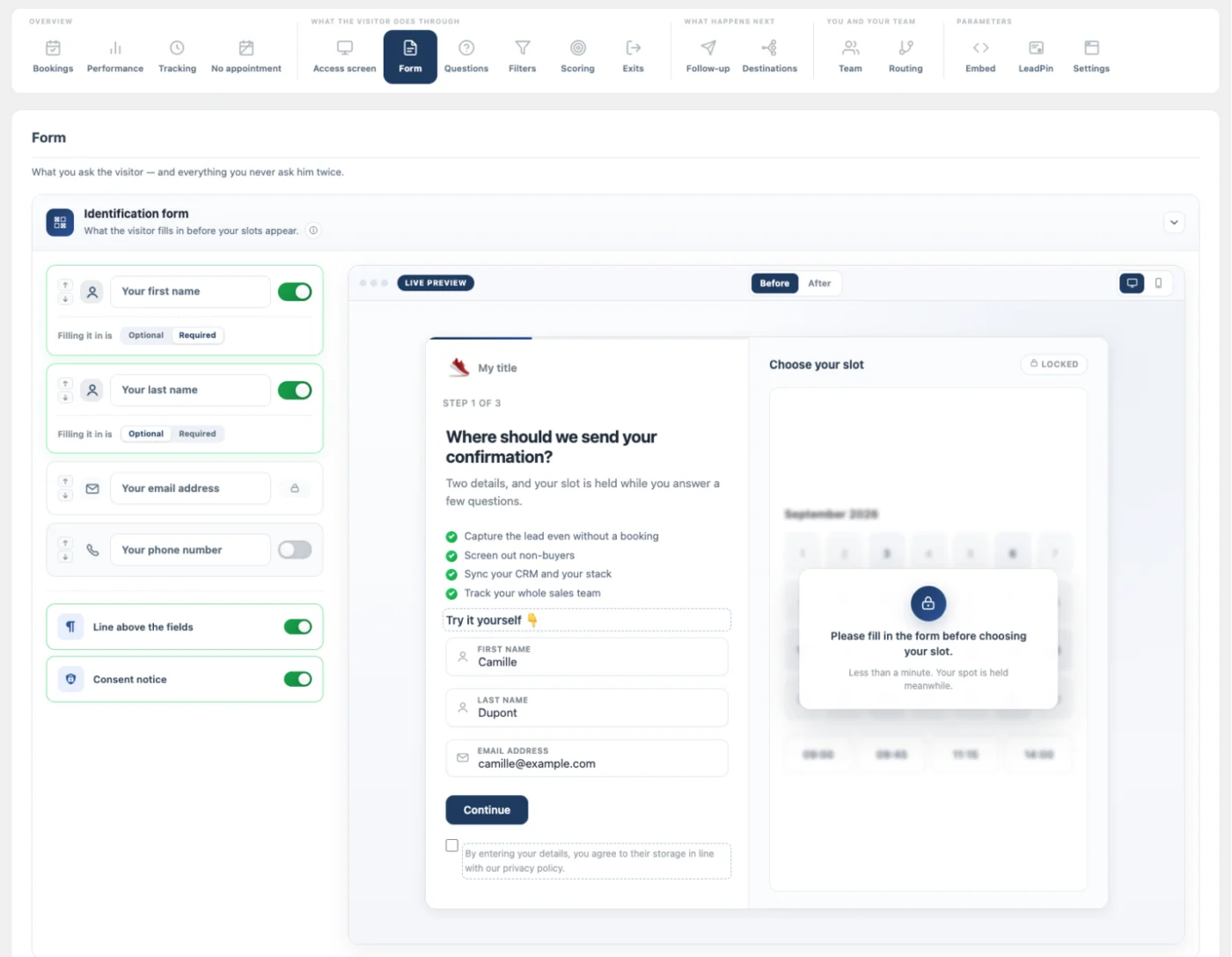Enable the Your phone number field
The image size is (1232, 957).
click(295, 550)
